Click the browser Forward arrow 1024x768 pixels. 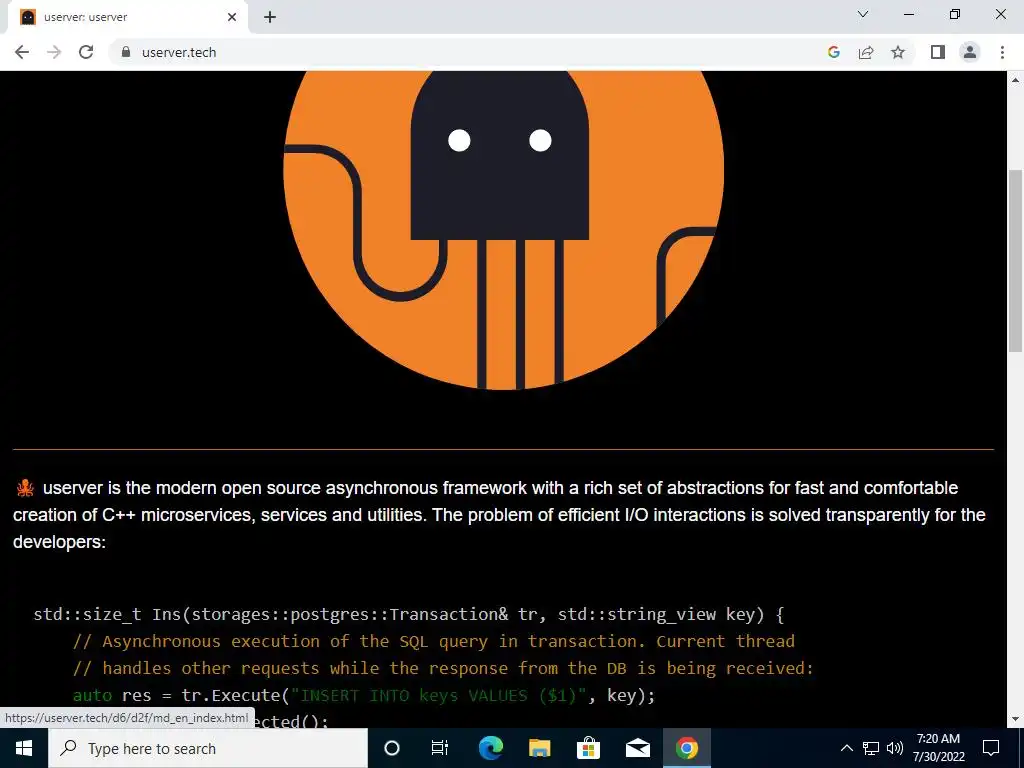[x=54, y=52]
